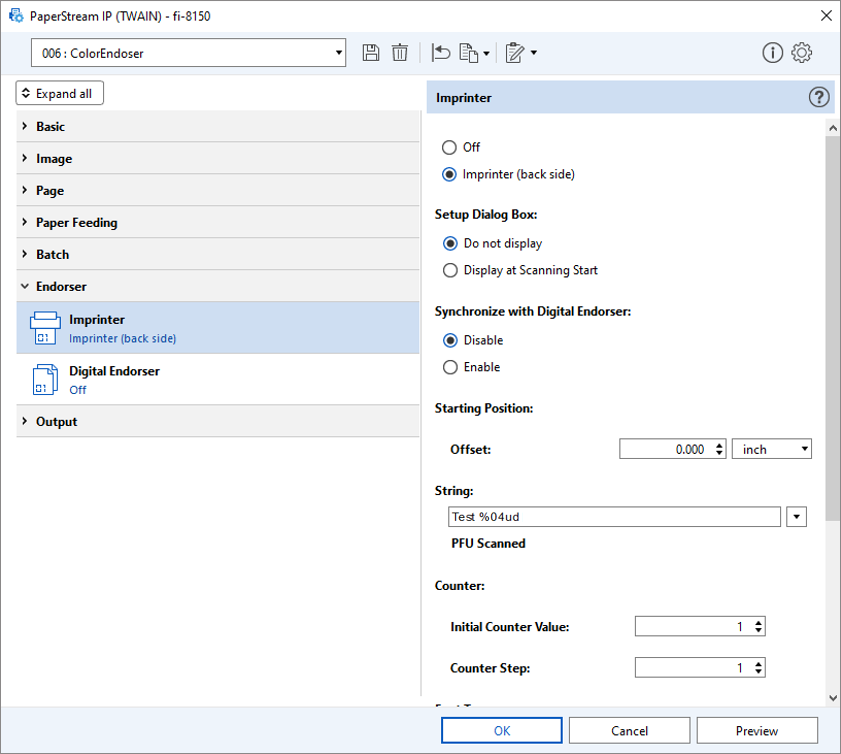Screen dimensions: 841x754
Task: Select Disable for Digital Endorser sync
Action: click(450, 341)
